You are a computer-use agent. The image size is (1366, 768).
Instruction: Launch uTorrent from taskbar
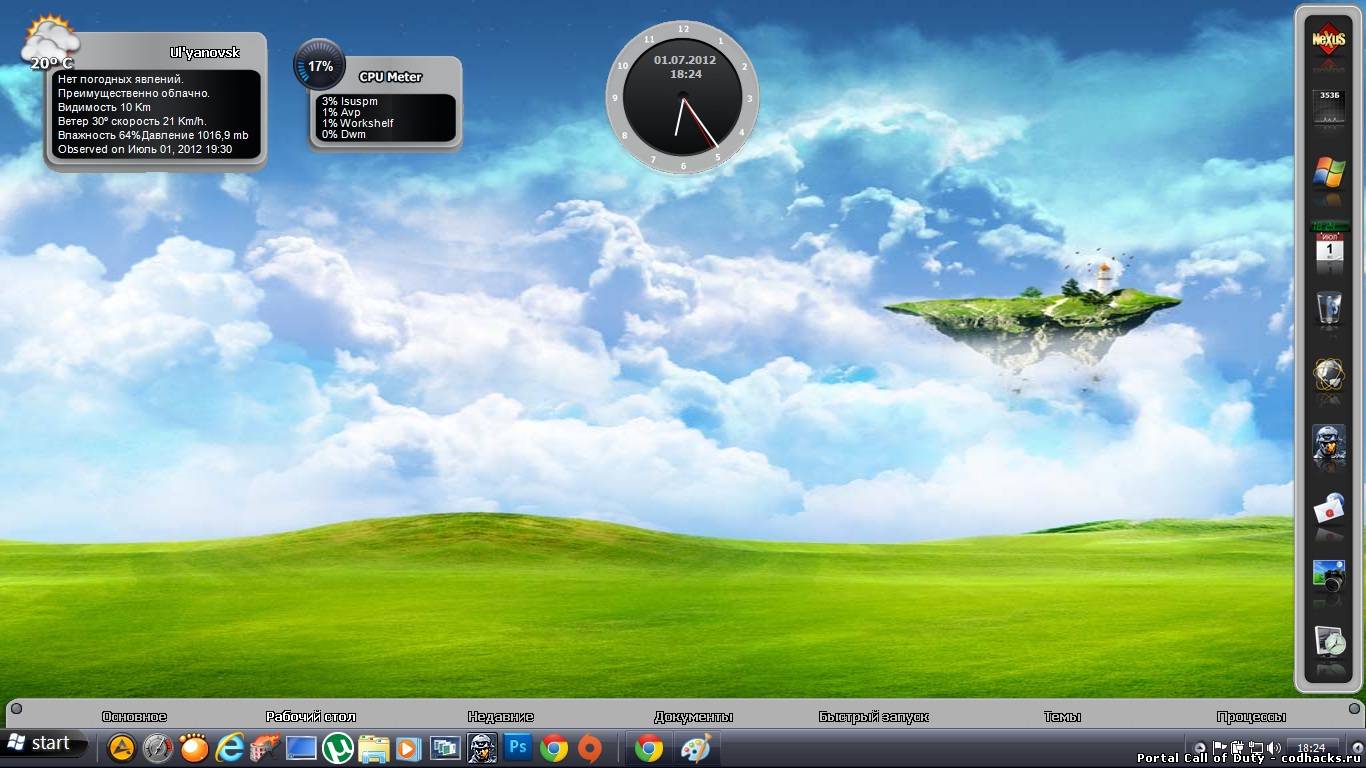point(338,748)
